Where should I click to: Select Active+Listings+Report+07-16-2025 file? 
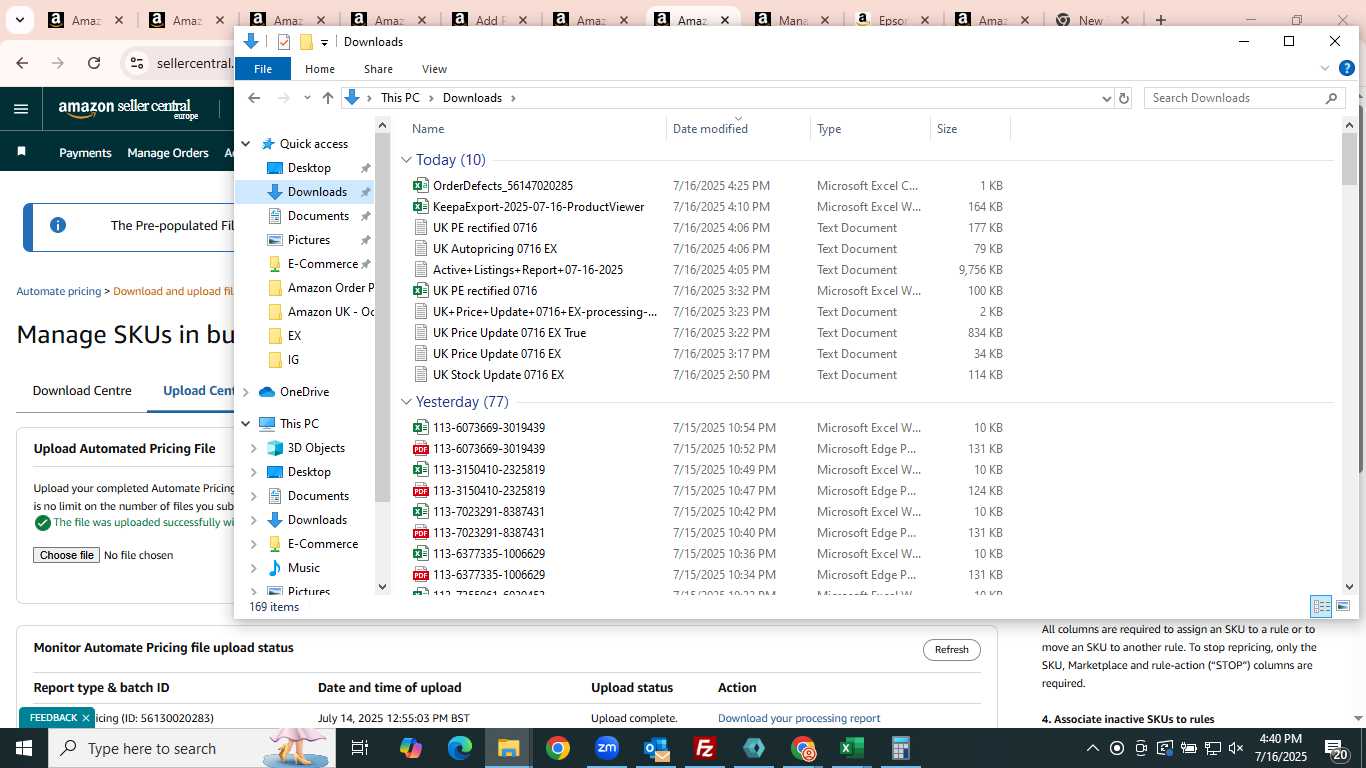click(528, 270)
